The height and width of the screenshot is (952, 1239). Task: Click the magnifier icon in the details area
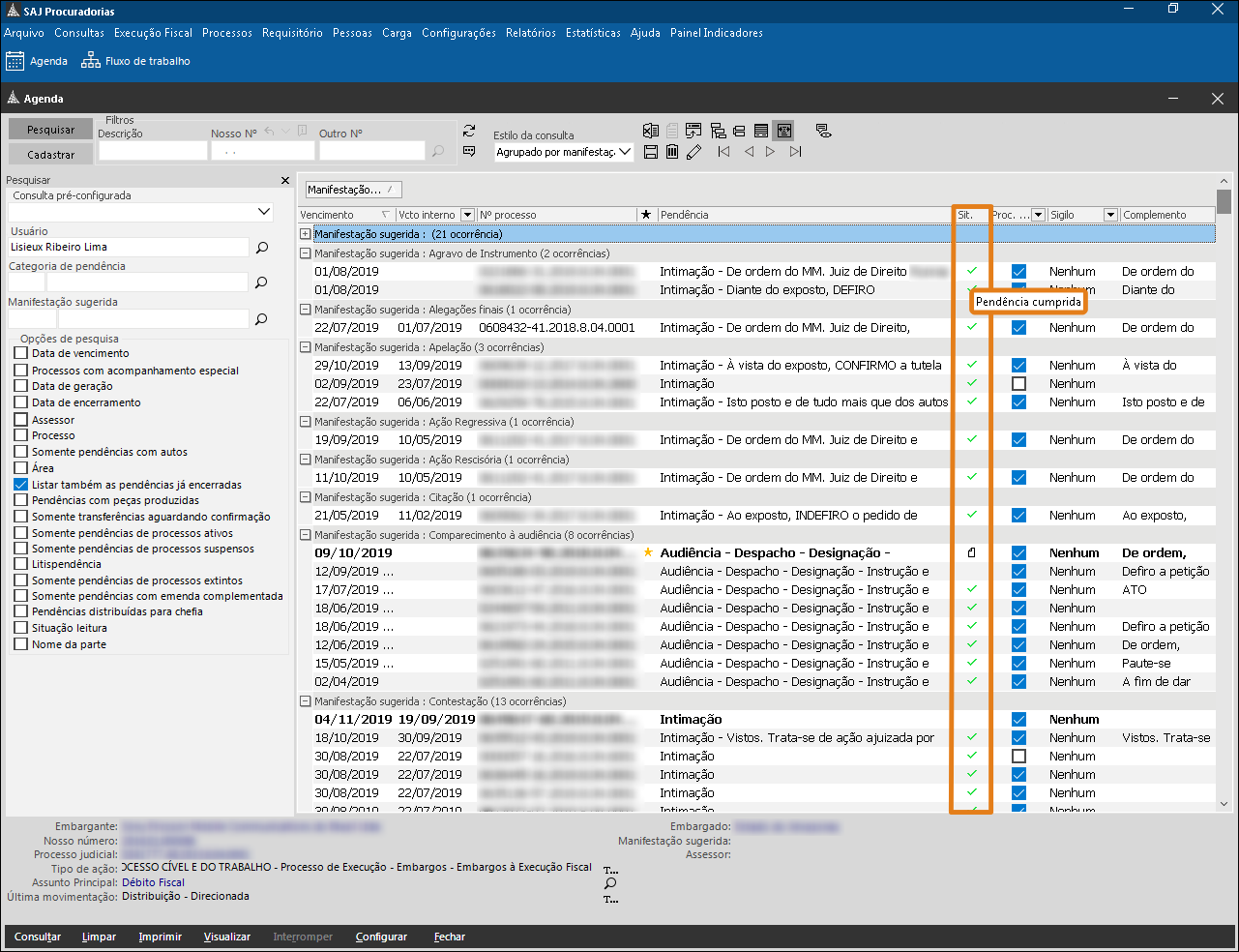pyautogui.click(x=610, y=883)
